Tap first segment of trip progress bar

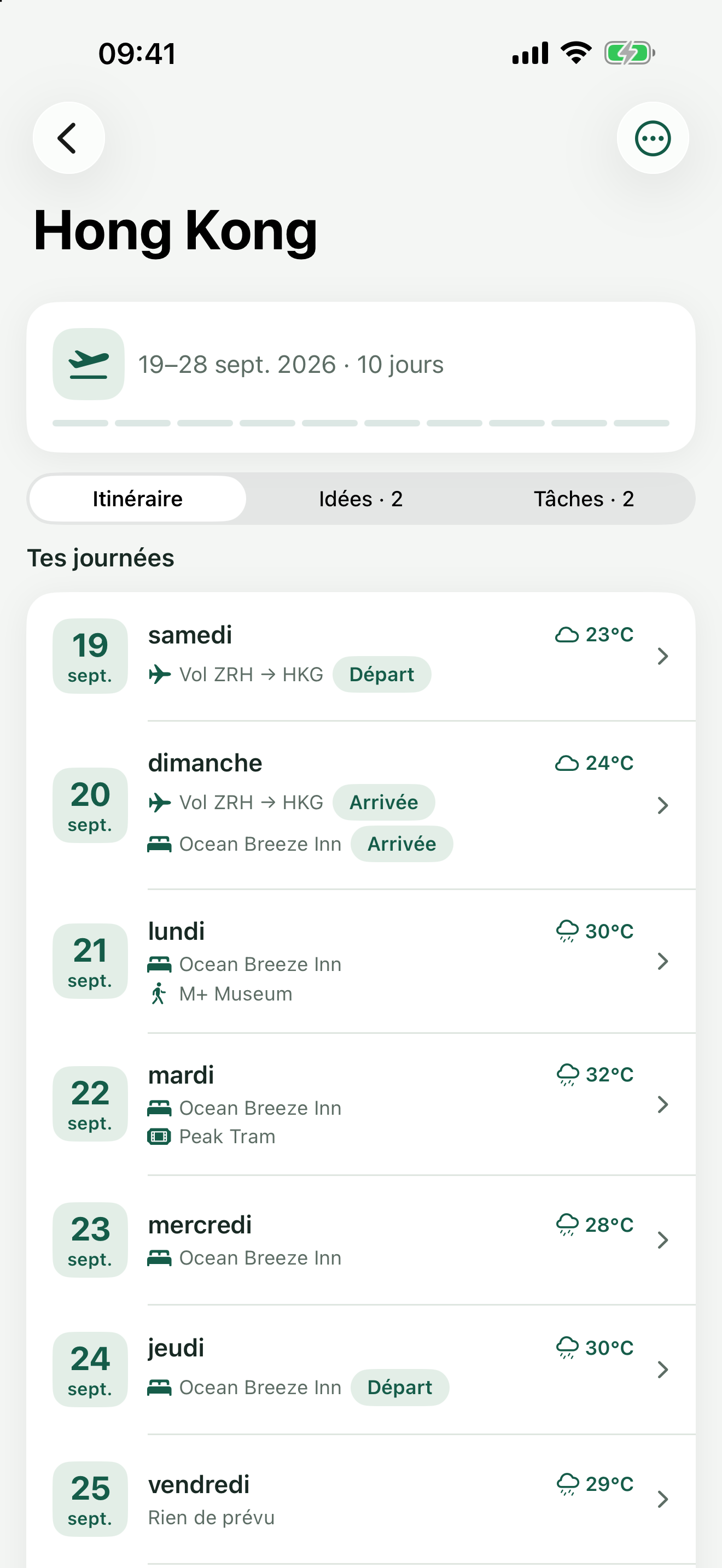click(80, 423)
